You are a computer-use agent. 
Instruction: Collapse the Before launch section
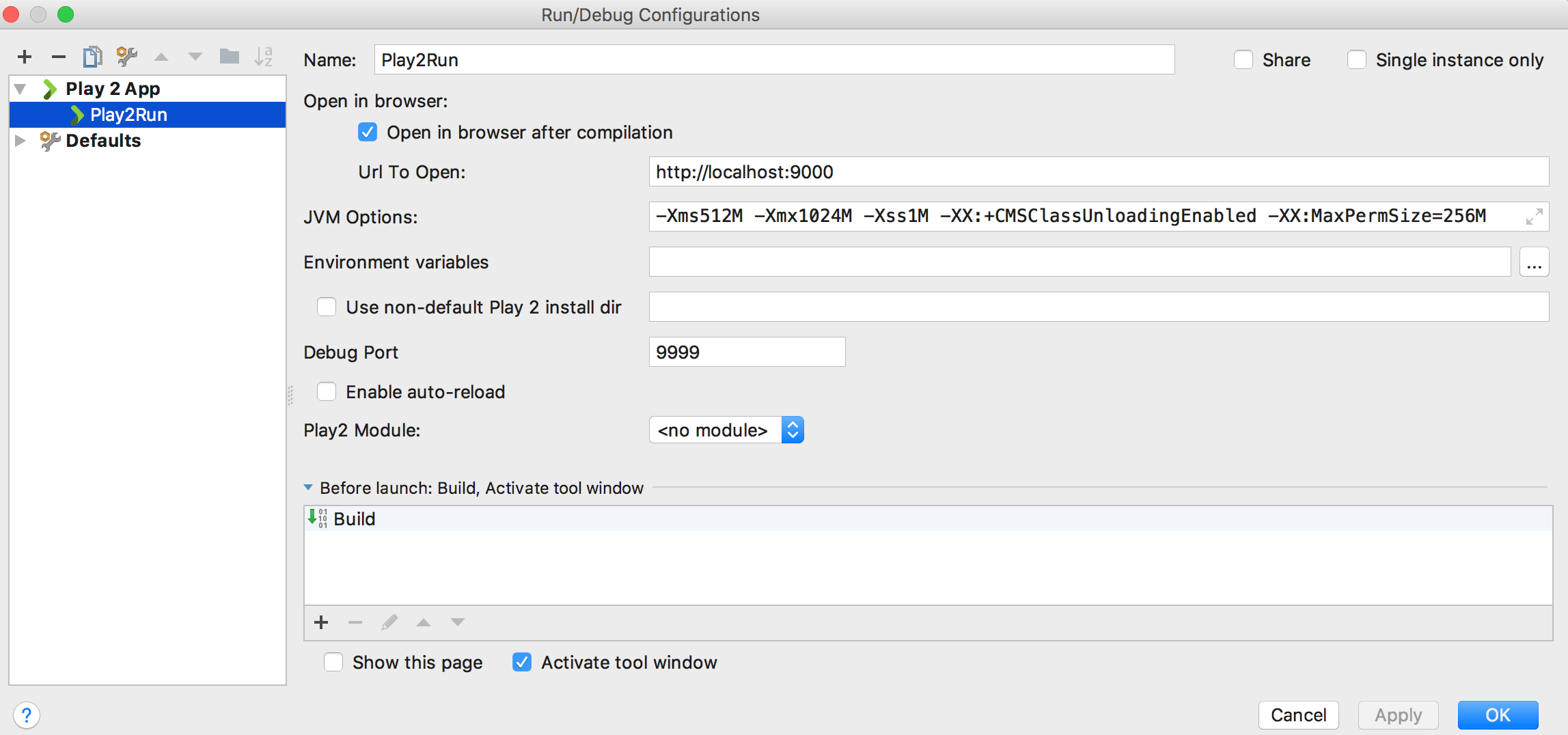308,488
